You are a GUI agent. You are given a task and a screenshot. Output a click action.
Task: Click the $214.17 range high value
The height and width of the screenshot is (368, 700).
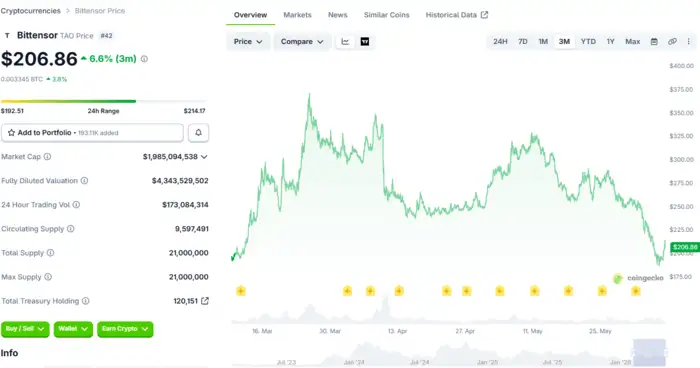(x=195, y=111)
